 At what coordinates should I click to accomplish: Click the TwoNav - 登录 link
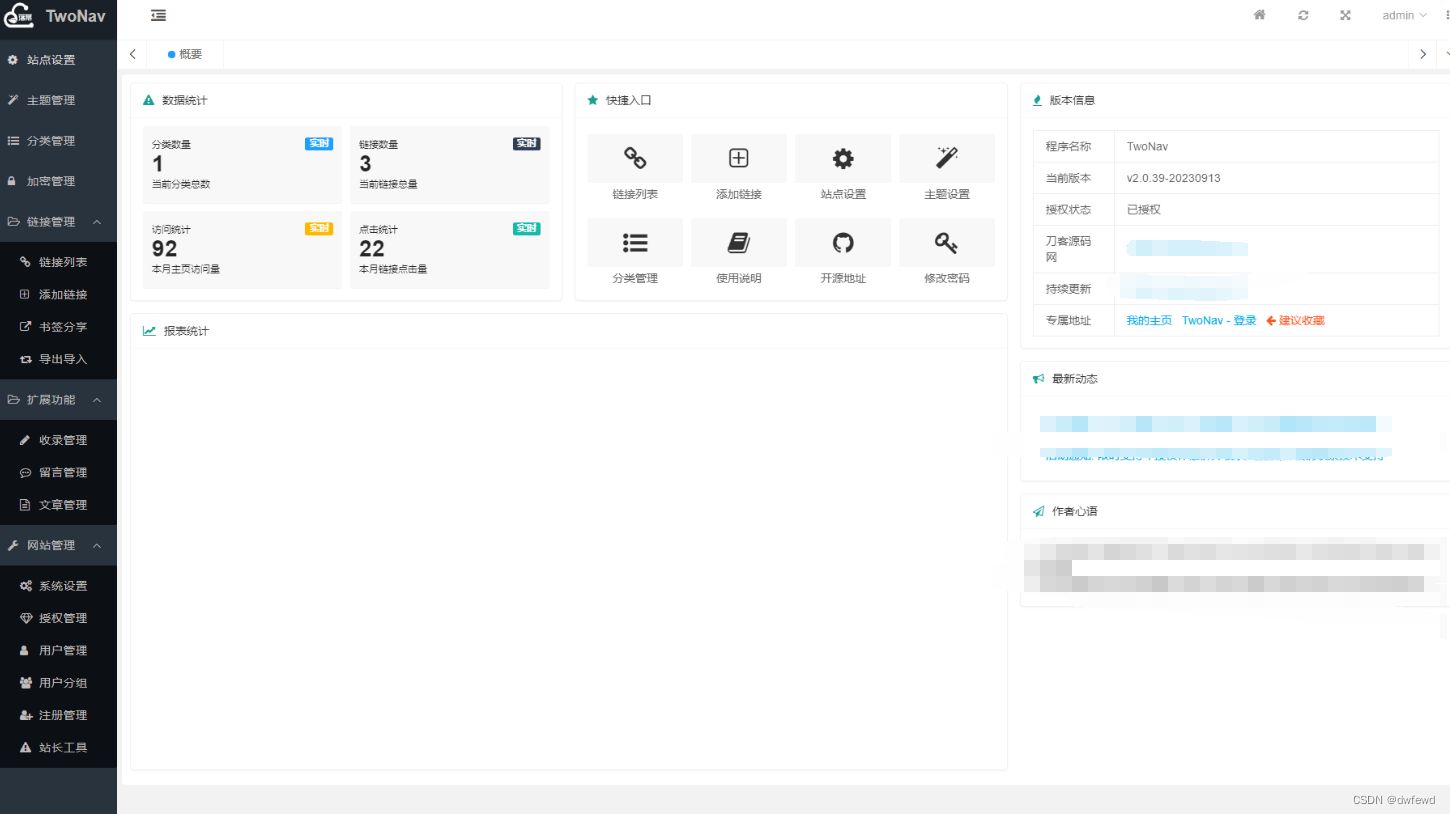click(x=1218, y=321)
